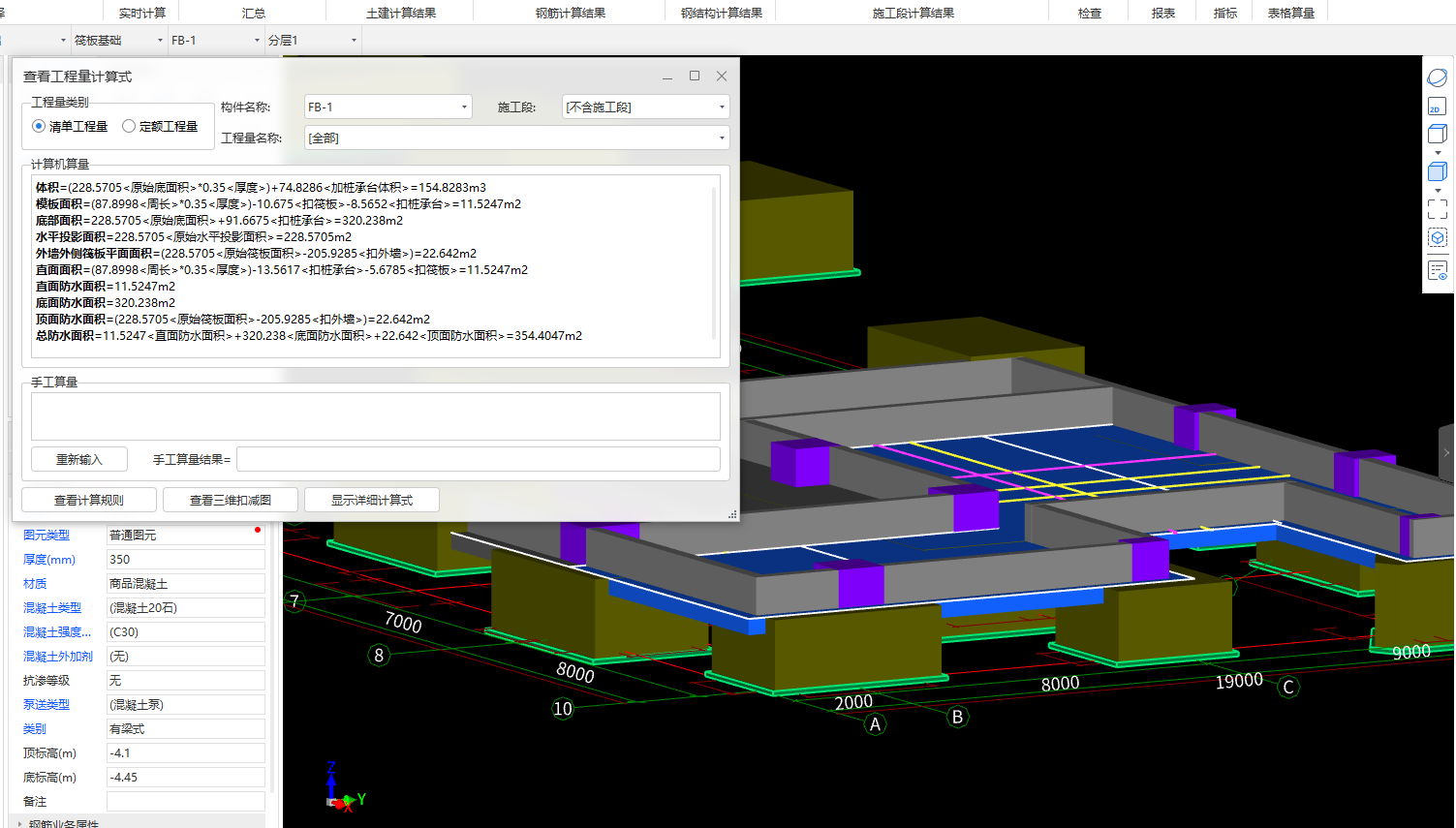
Task: Open the 报表 menu item
Action: tap(1162, 13)
